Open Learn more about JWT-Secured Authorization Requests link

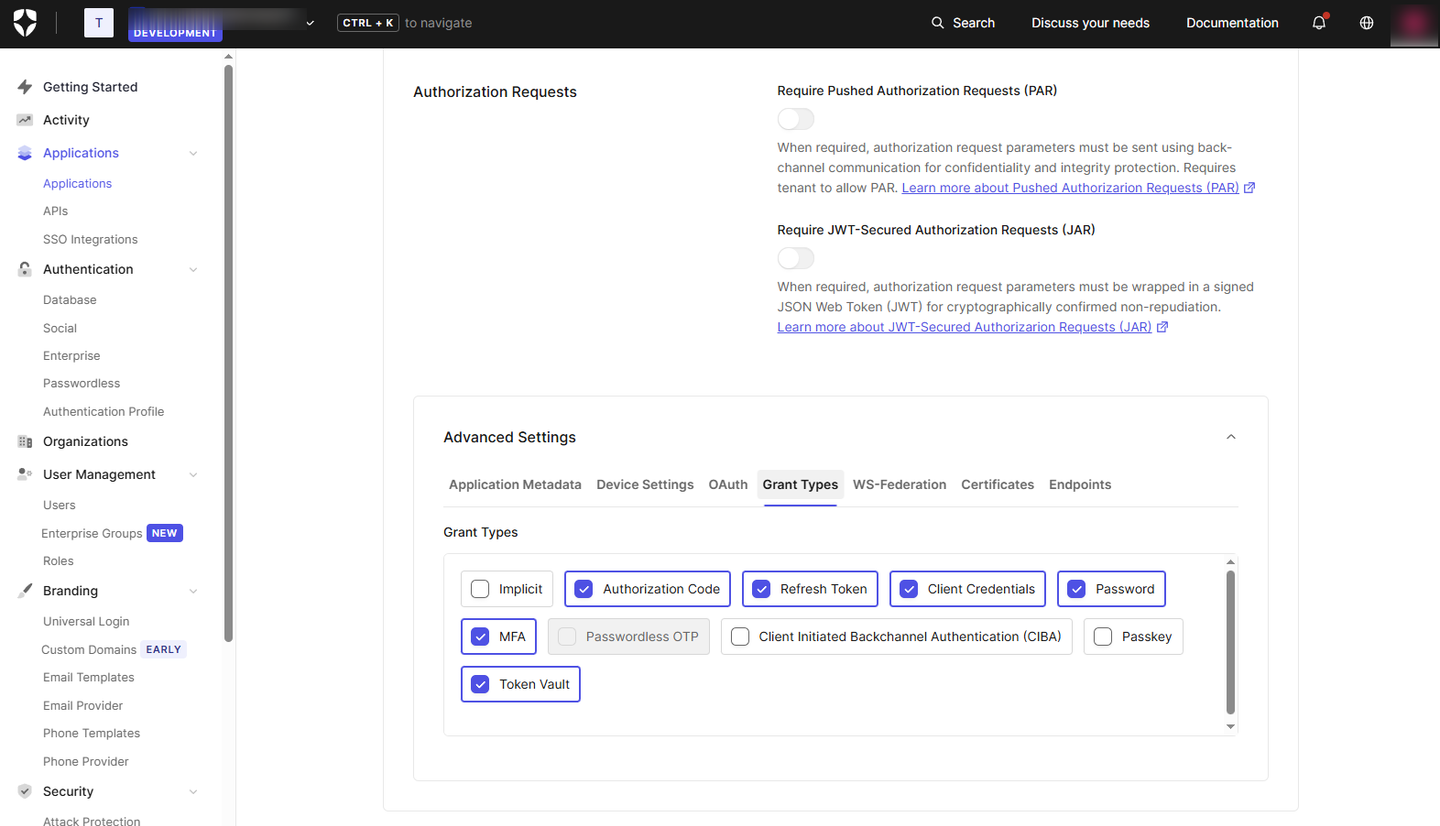click(x=965, y=327)
